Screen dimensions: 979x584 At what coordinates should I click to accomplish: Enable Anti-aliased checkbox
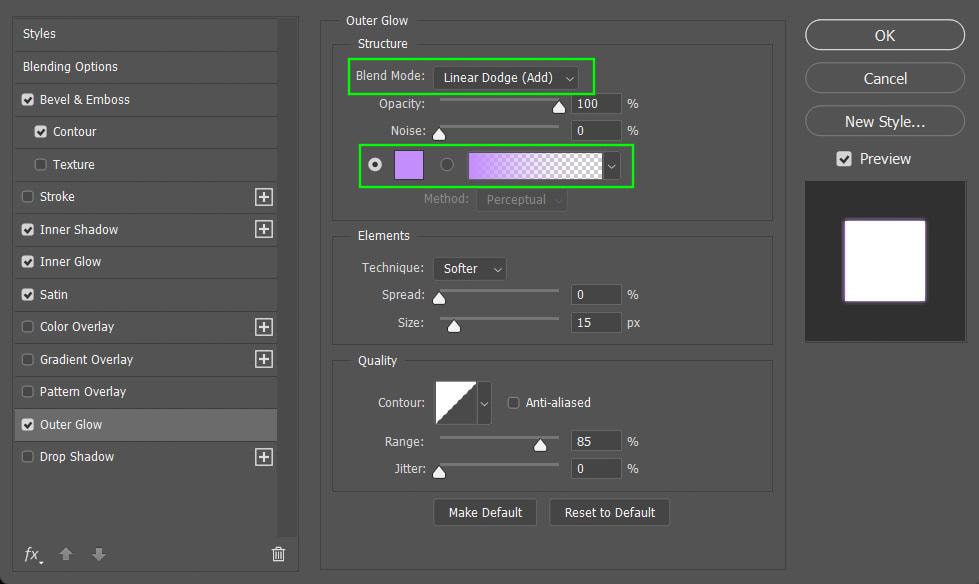point(513,403)
